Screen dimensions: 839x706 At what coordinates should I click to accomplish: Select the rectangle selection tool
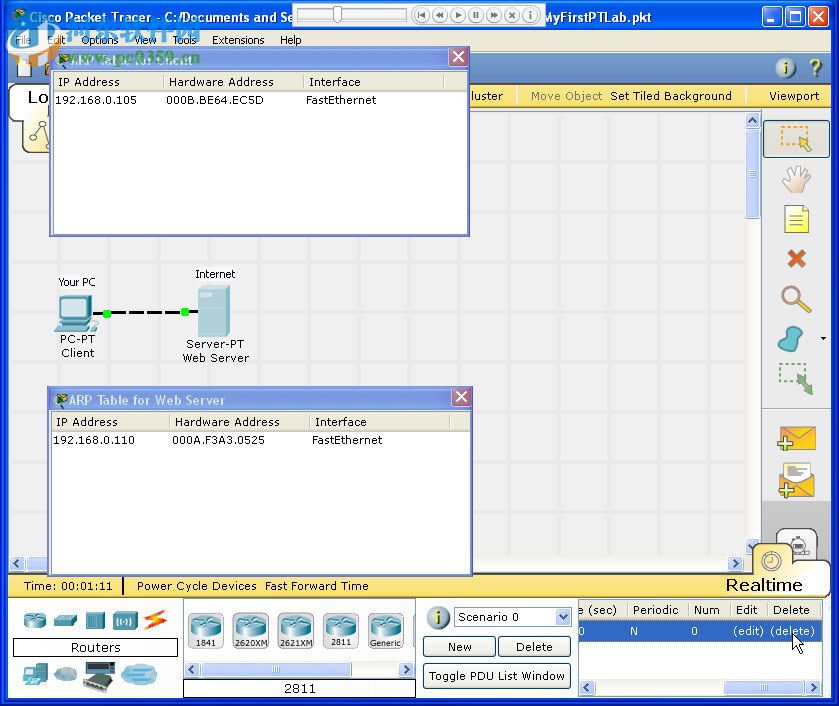tap(795, 138)
